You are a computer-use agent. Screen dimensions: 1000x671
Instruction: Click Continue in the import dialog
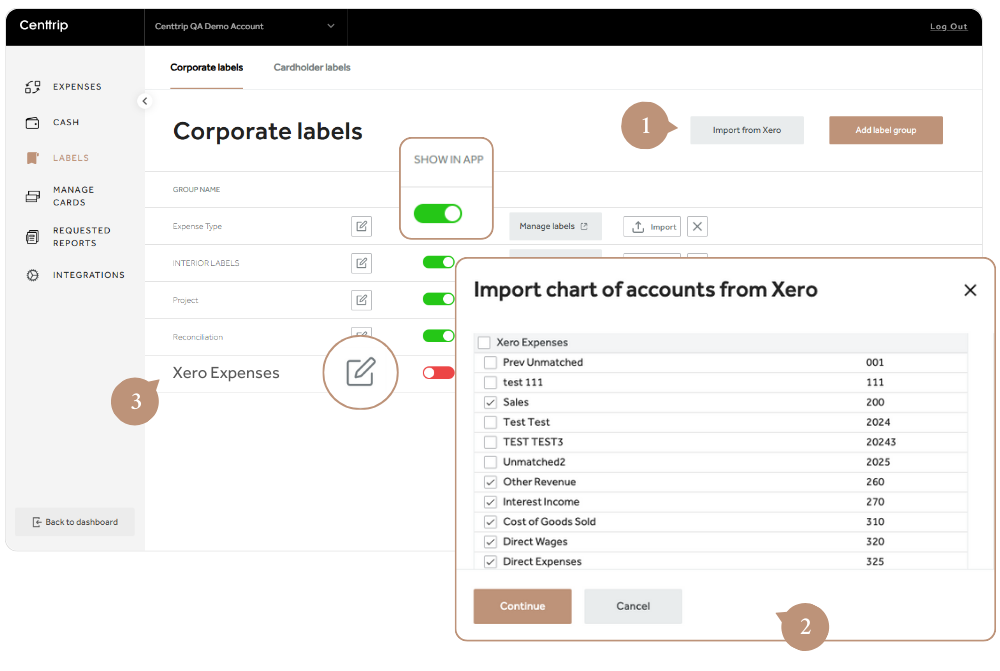[522, 606]
